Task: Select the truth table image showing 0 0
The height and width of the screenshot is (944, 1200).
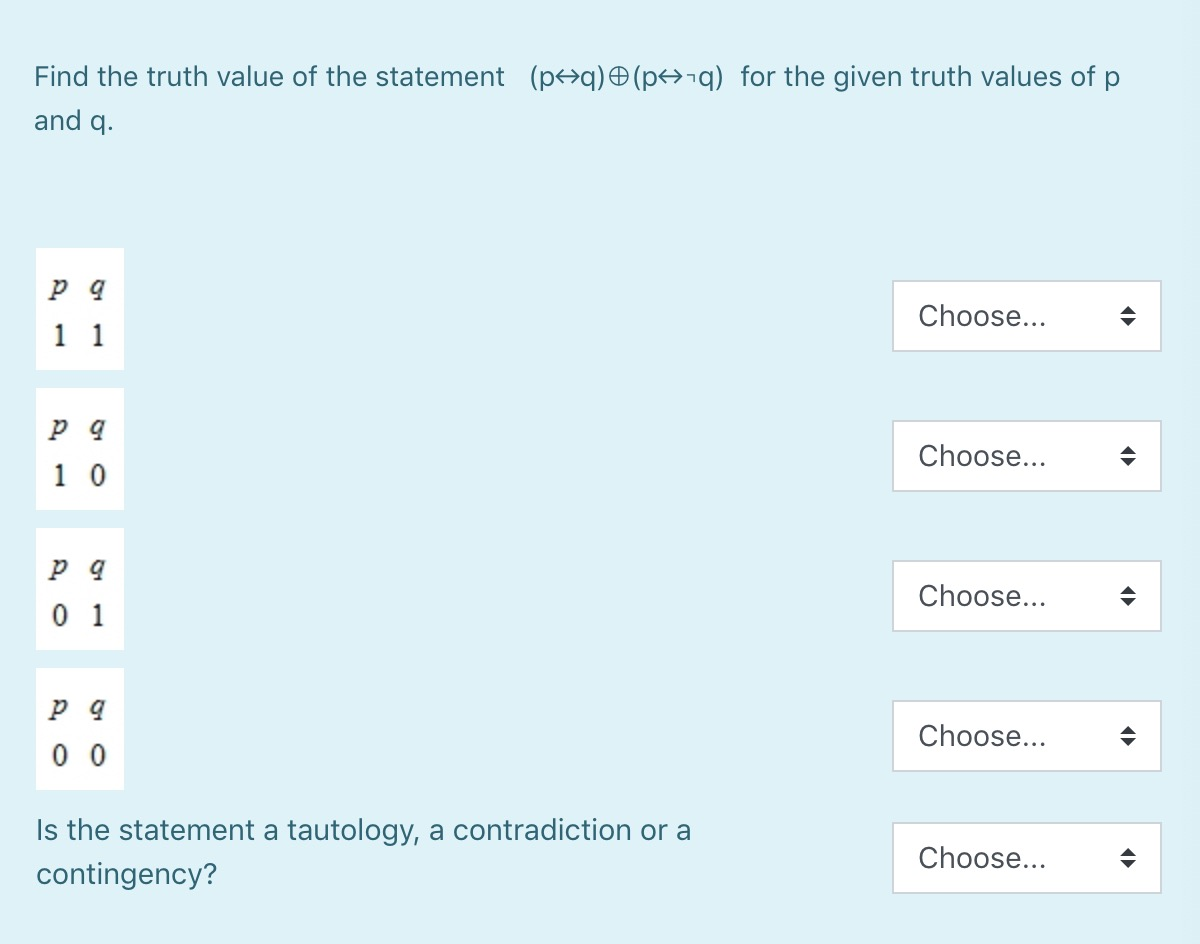Action: (x=79, y=729)
